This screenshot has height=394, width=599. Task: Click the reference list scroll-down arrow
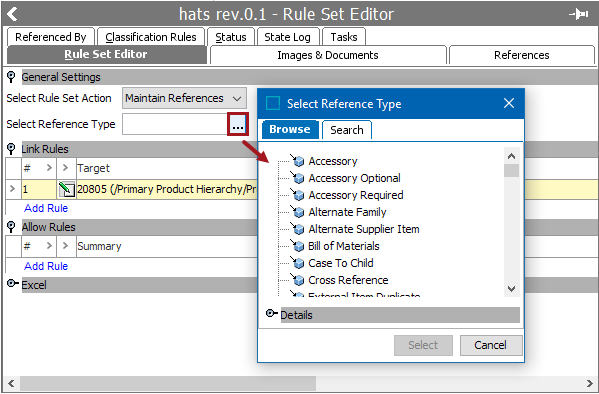point(512,289)
